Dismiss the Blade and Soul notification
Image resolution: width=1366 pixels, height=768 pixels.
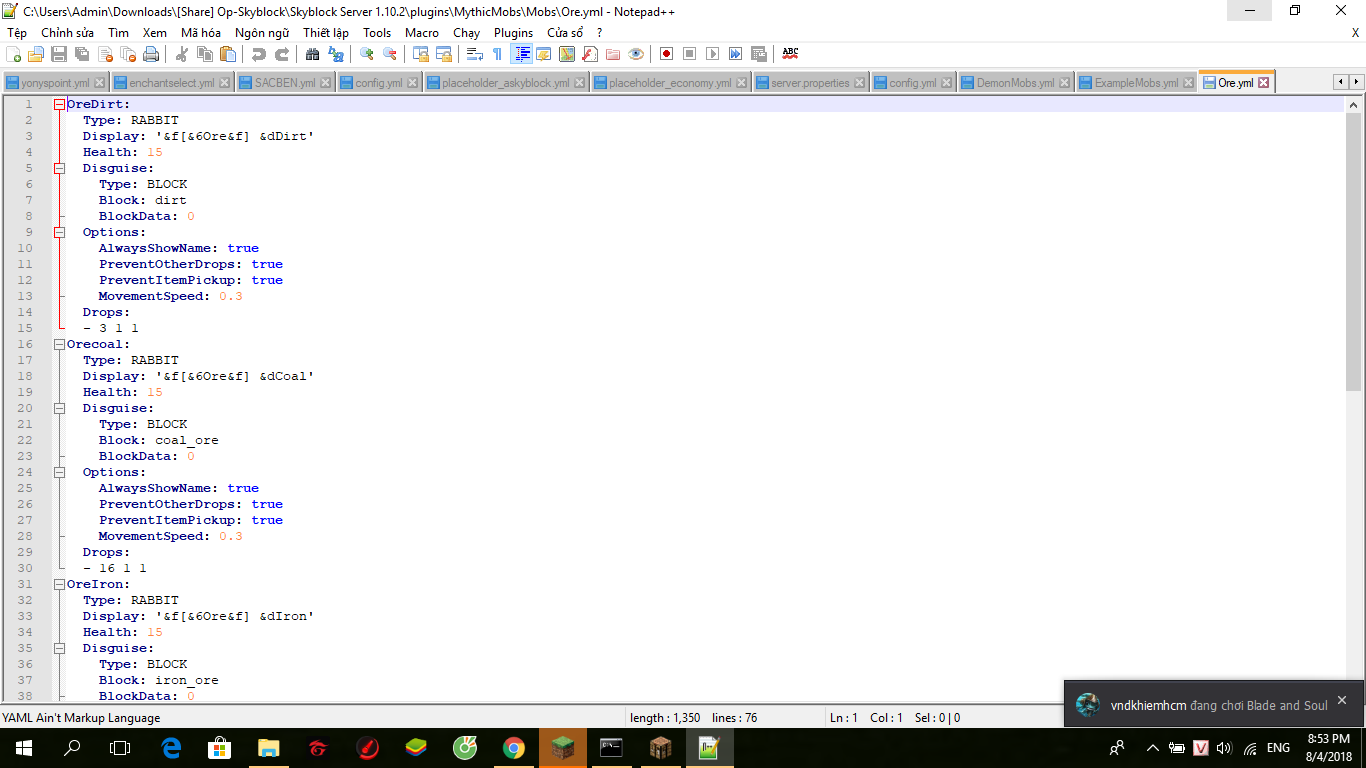pyautogui.click(x=1342, y=700)
